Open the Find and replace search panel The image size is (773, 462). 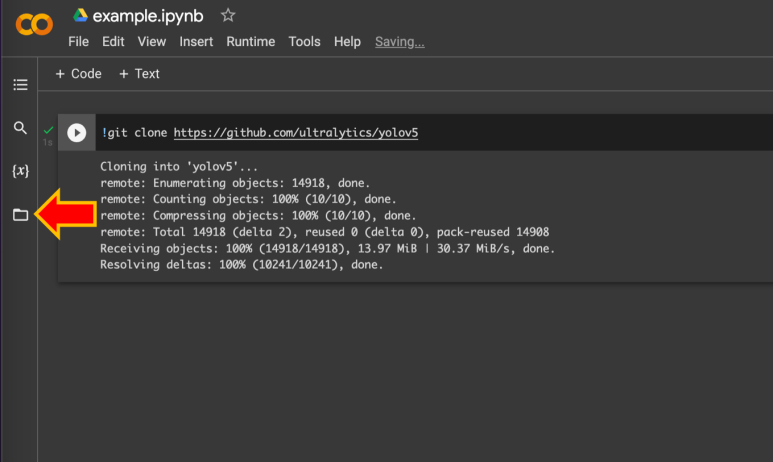coord(20,128)
